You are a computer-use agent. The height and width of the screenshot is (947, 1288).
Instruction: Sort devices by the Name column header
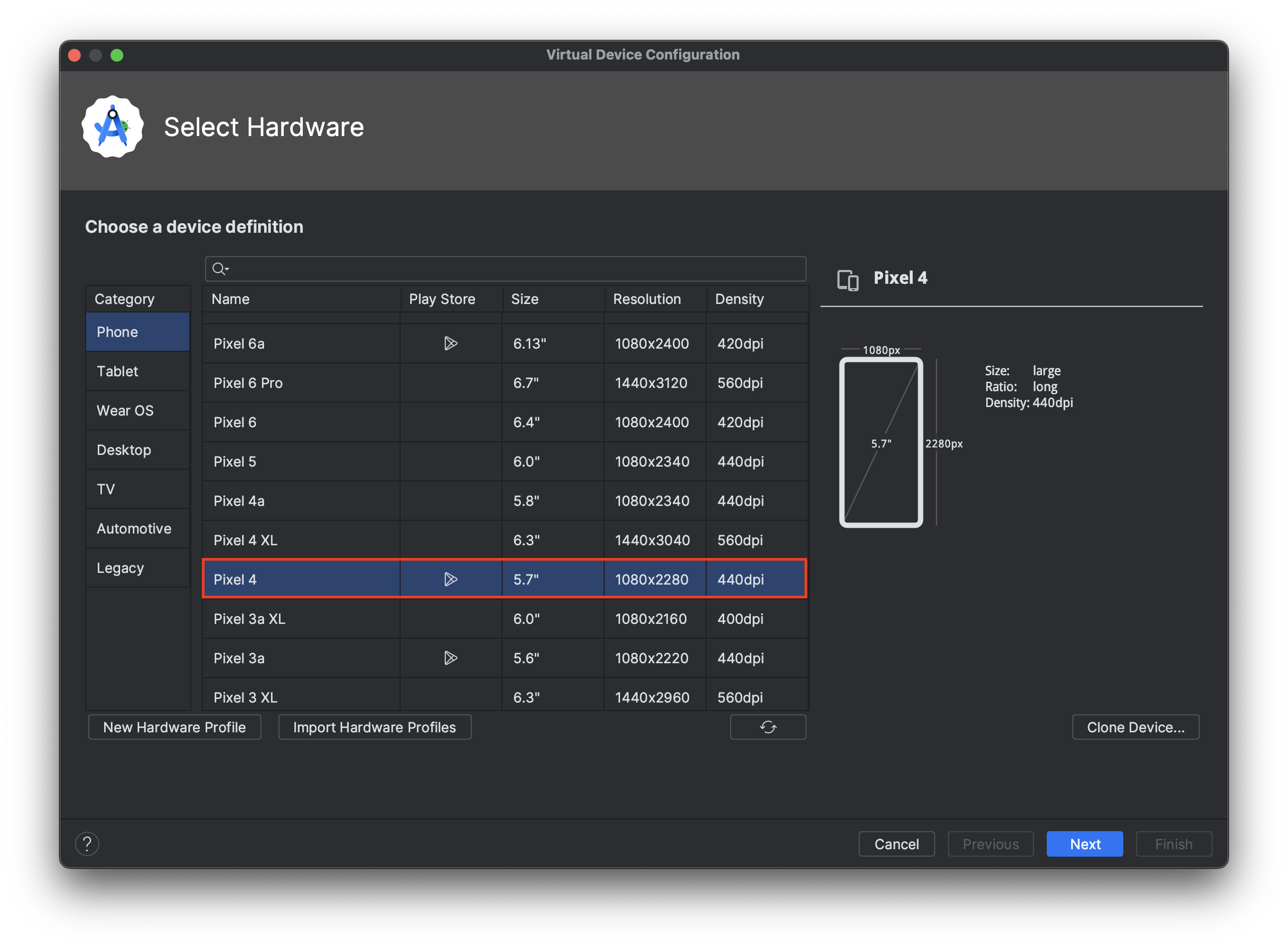tap(231, 299)
